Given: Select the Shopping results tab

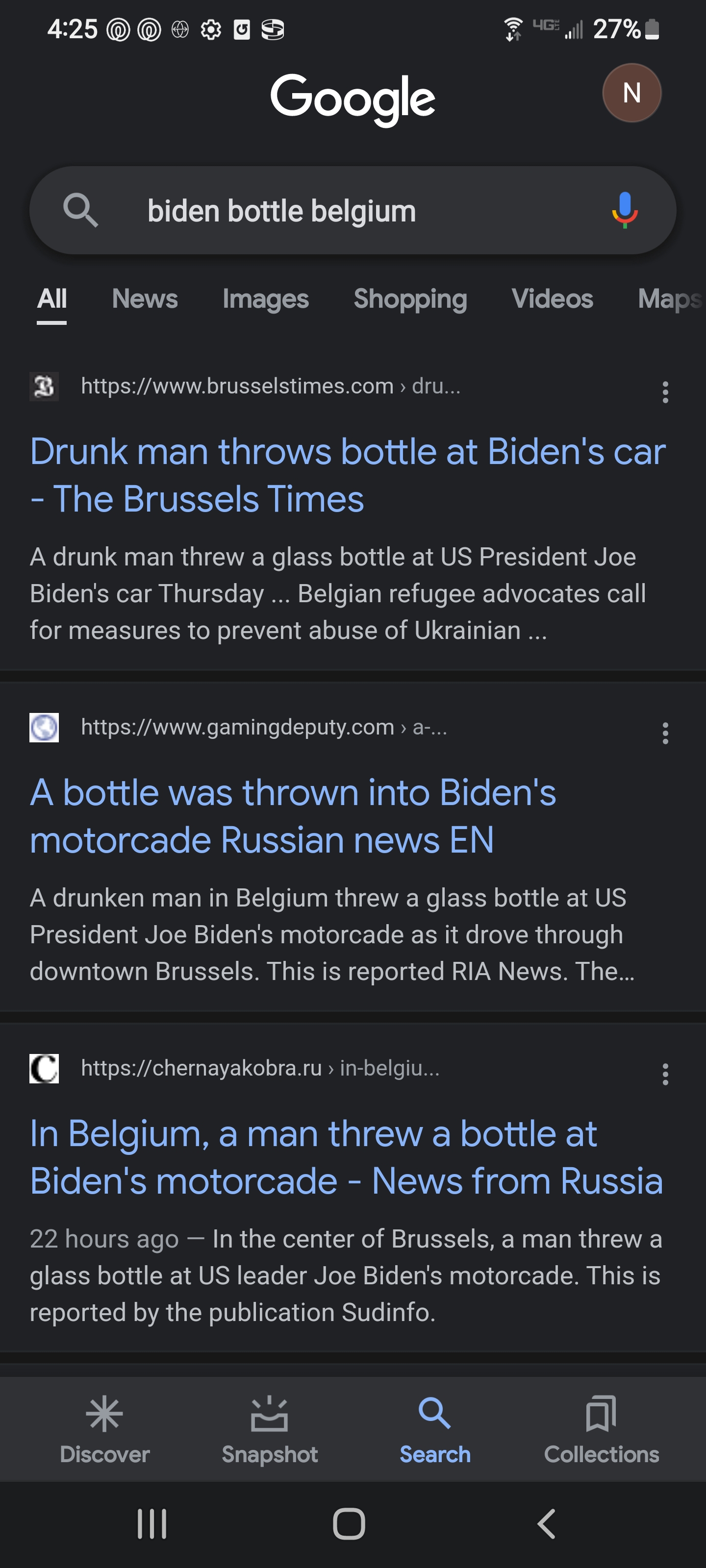Looking at the screenshot, I should (x=410, y=299).
